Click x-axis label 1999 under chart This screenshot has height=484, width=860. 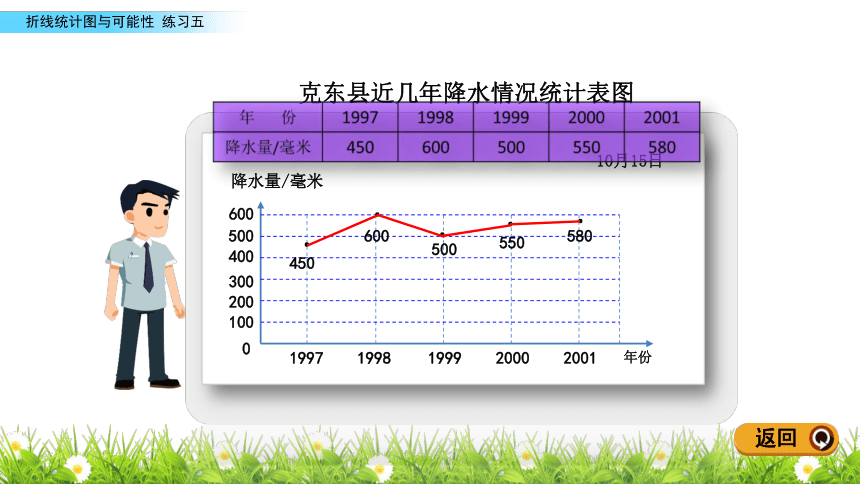444,358
